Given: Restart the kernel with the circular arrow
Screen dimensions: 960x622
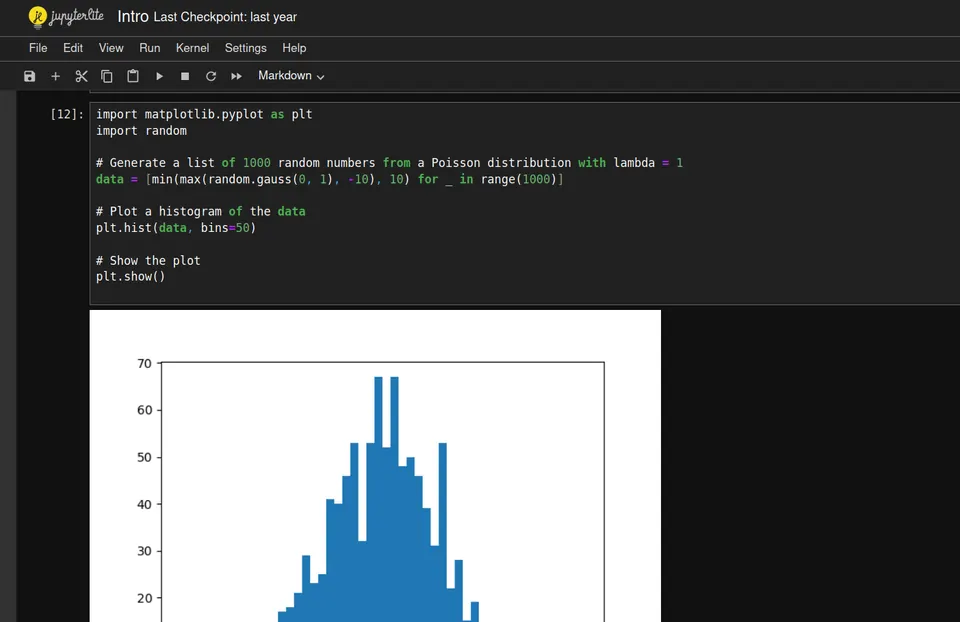Looking at the screenshot, I should tap(211, 76).
